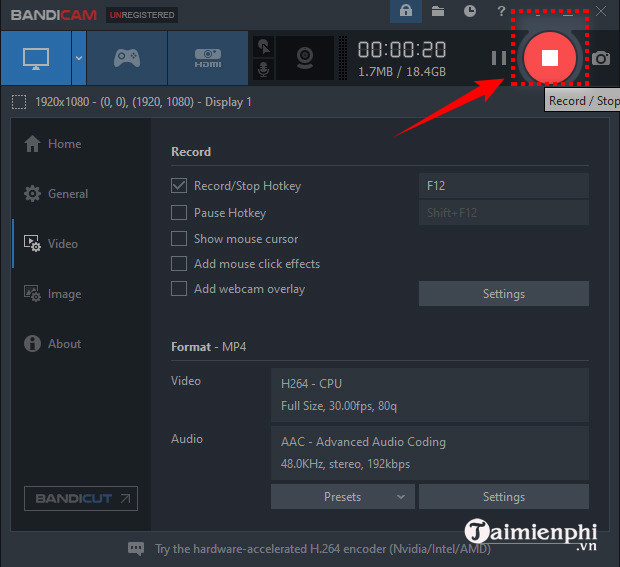Click the 1.7MB / 18.4GB size text
This screenshot has width=620, height=567.
point(402,72)
